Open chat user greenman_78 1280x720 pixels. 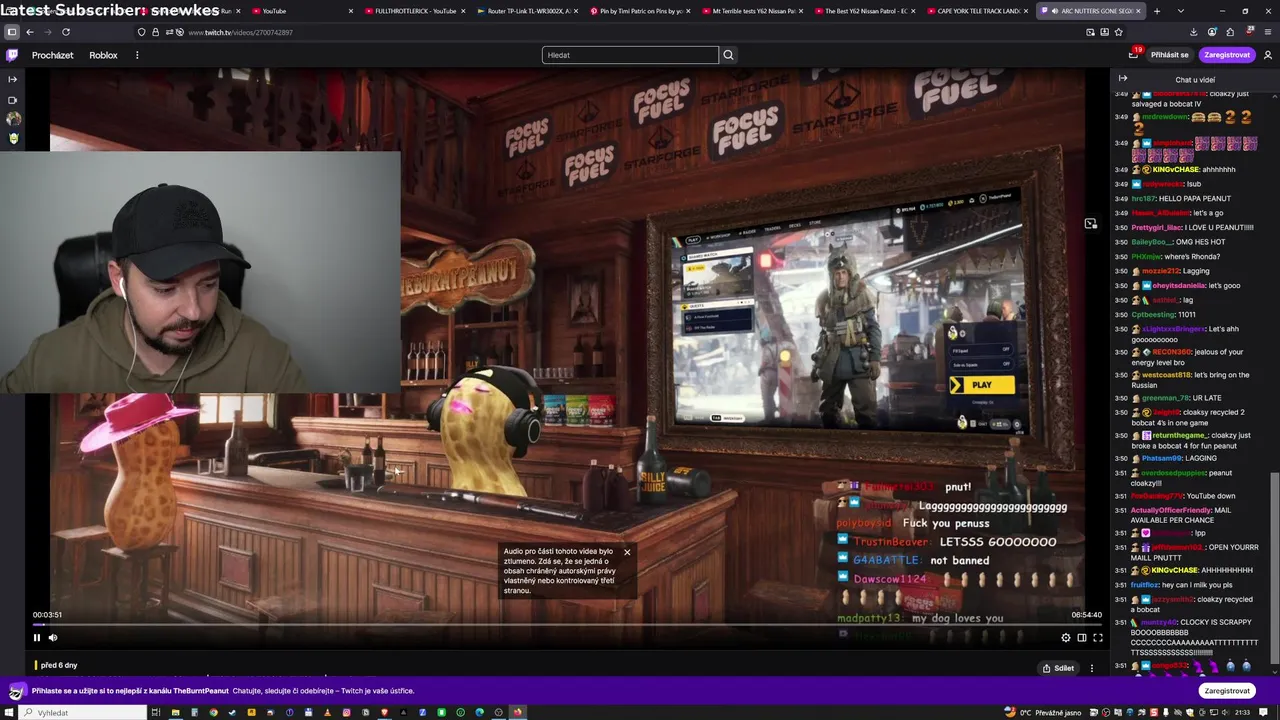(1166, 398)
